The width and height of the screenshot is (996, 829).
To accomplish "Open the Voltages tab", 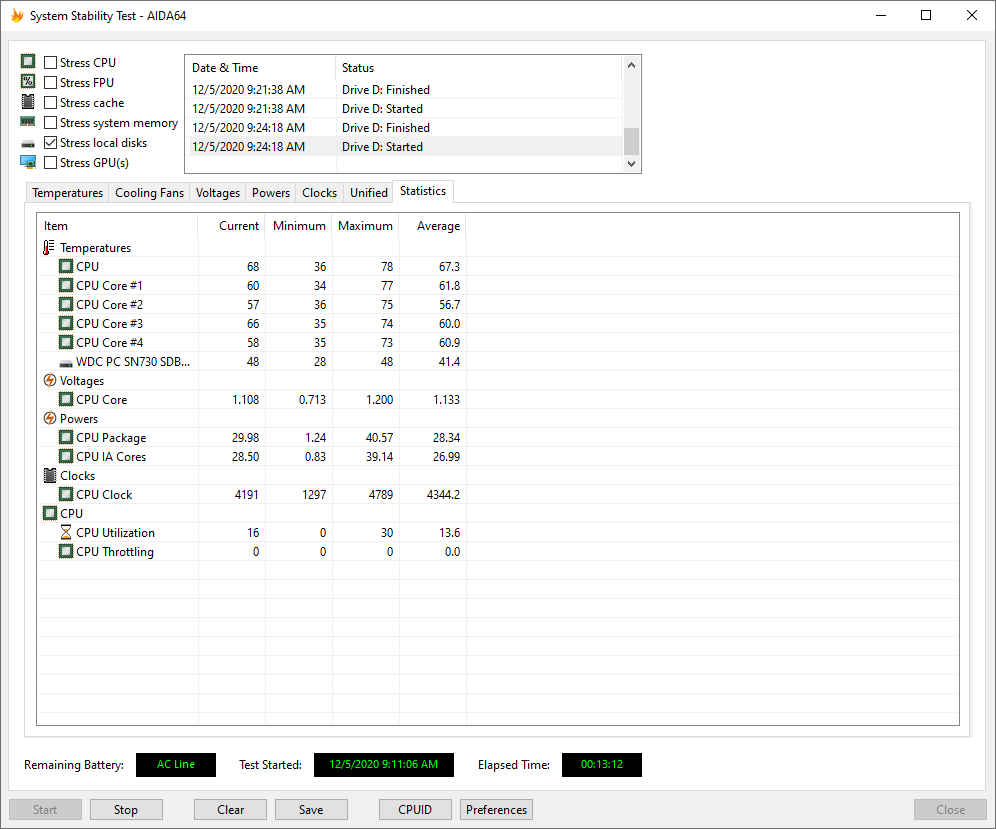I will click(x=218, y=192).
